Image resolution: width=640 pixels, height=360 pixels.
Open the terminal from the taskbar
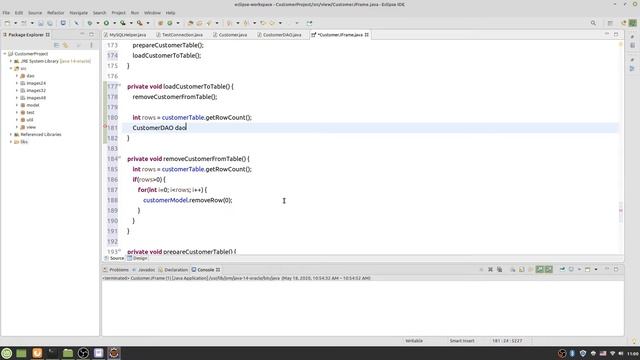point(52,353)
